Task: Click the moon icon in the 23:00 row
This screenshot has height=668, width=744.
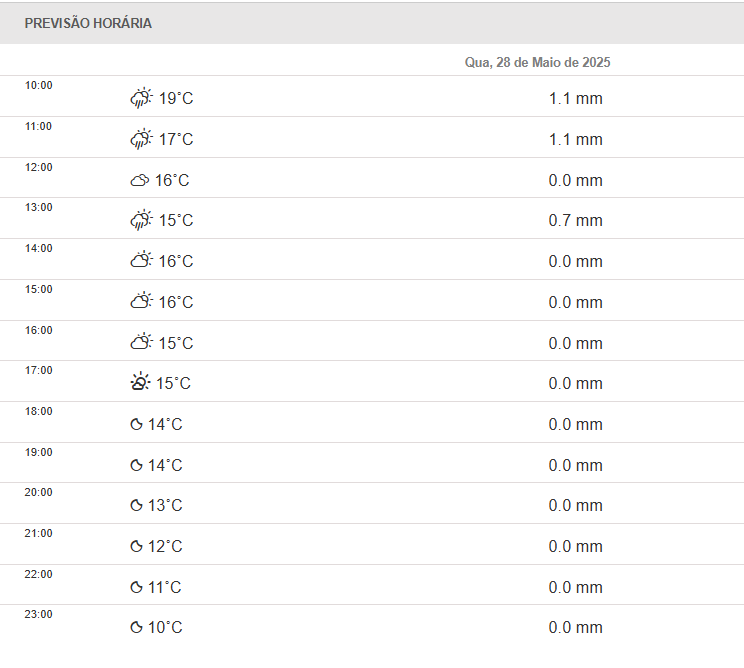Action: point(136,628)
